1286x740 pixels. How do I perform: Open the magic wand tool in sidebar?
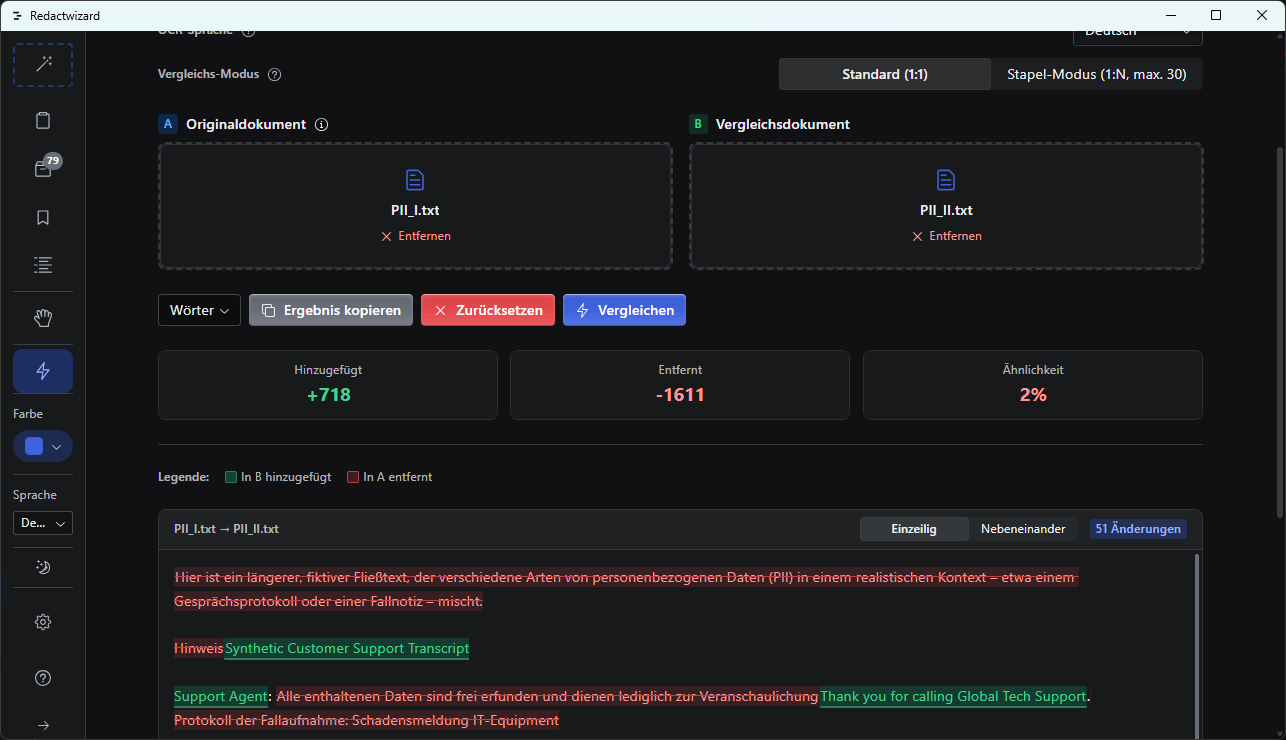click(43, 65)
